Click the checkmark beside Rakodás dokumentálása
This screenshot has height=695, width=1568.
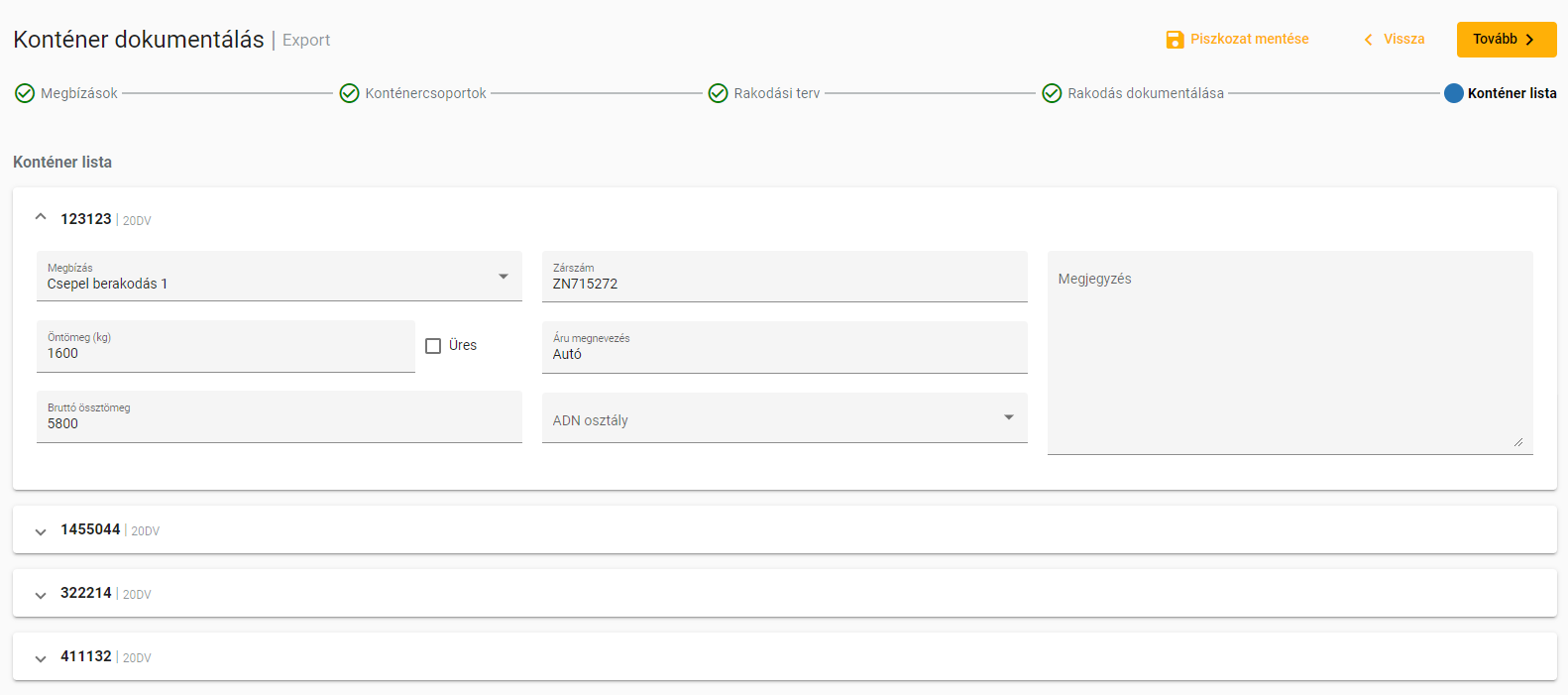tap(1052, 93)
